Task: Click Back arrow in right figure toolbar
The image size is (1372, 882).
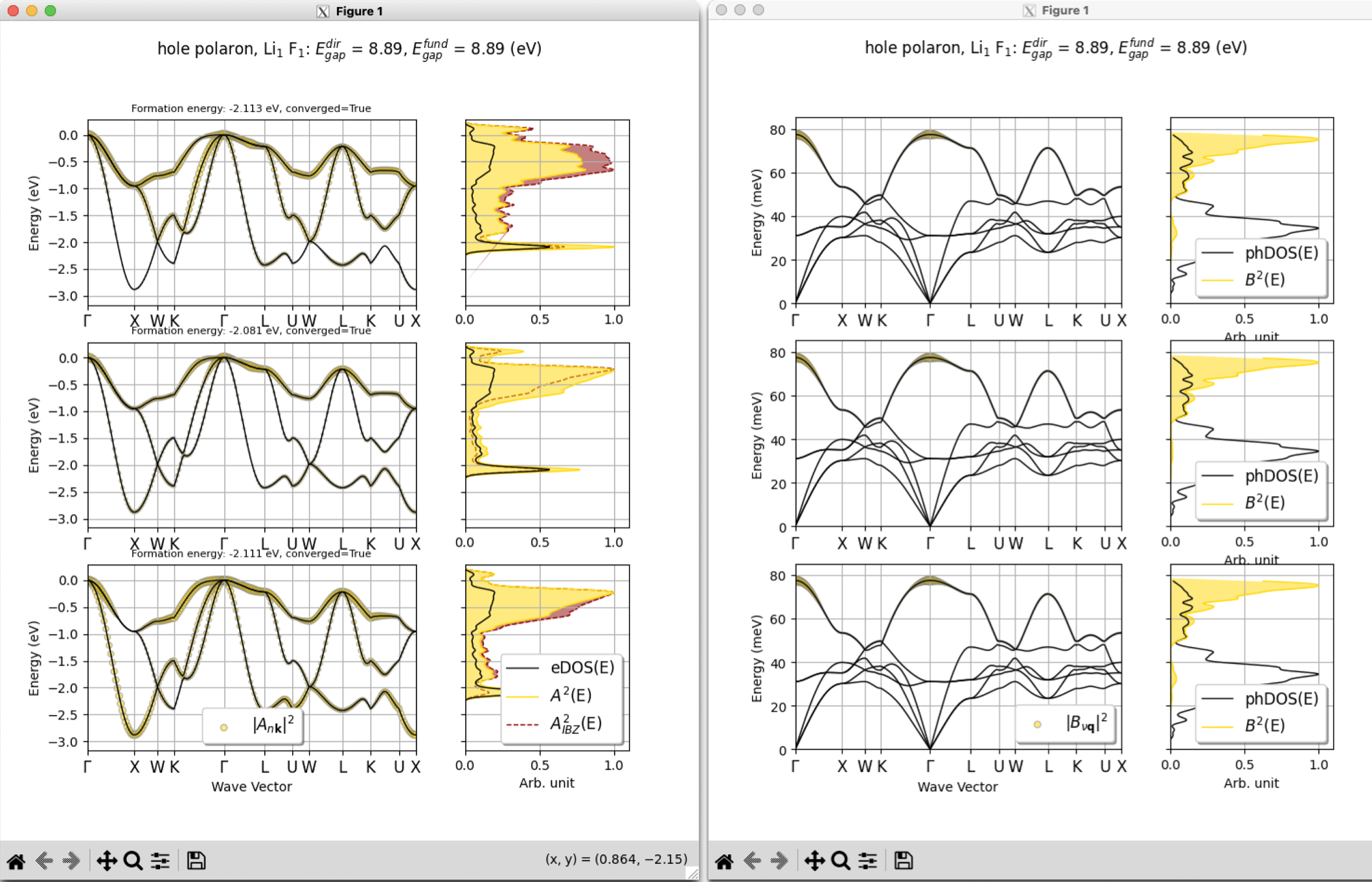Action: pos(752,861)
